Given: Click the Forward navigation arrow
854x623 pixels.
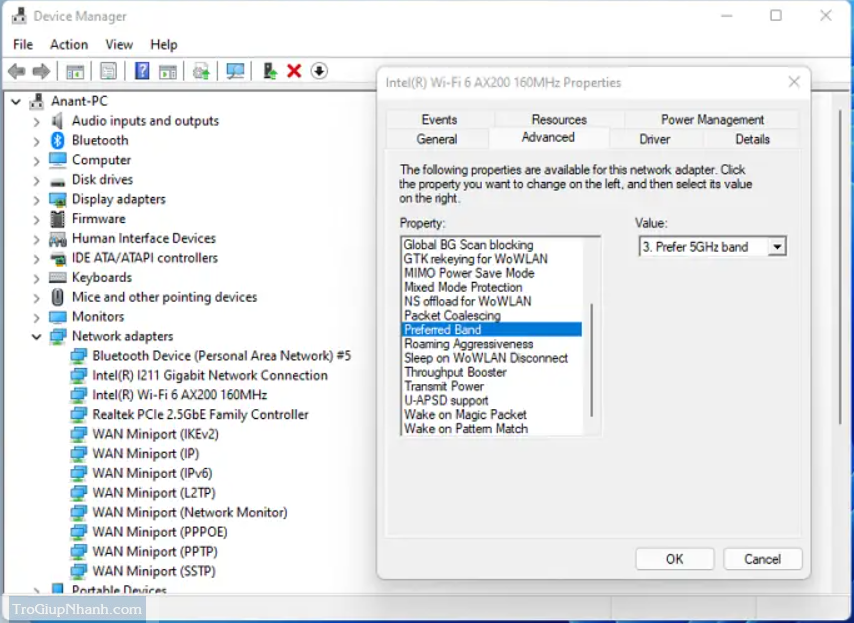Looking at the screenshot, I should tap(40, 70).
